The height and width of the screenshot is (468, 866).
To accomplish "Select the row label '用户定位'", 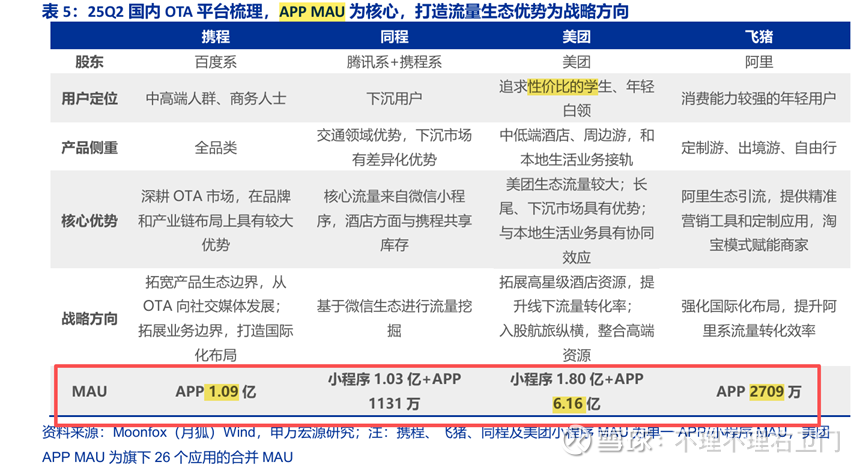I will click(x=89, y=98).
